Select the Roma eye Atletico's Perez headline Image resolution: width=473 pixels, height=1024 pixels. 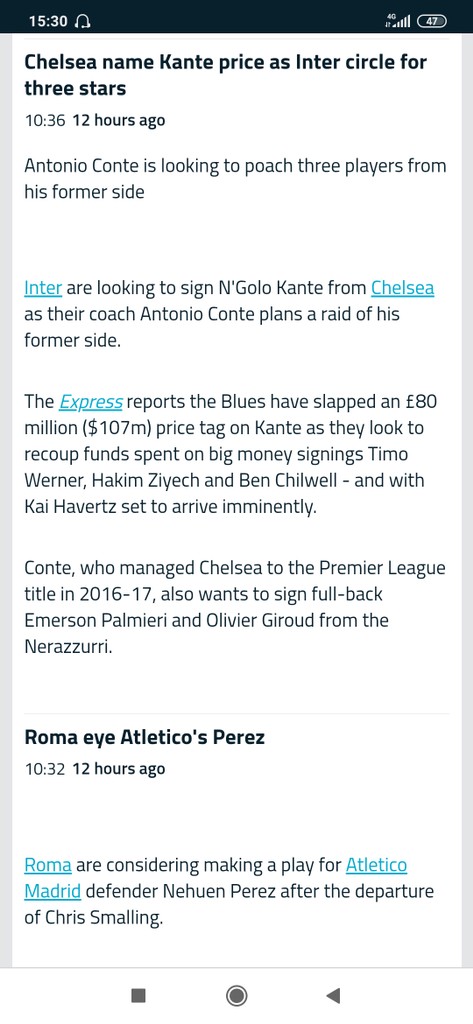coord(144,737)
